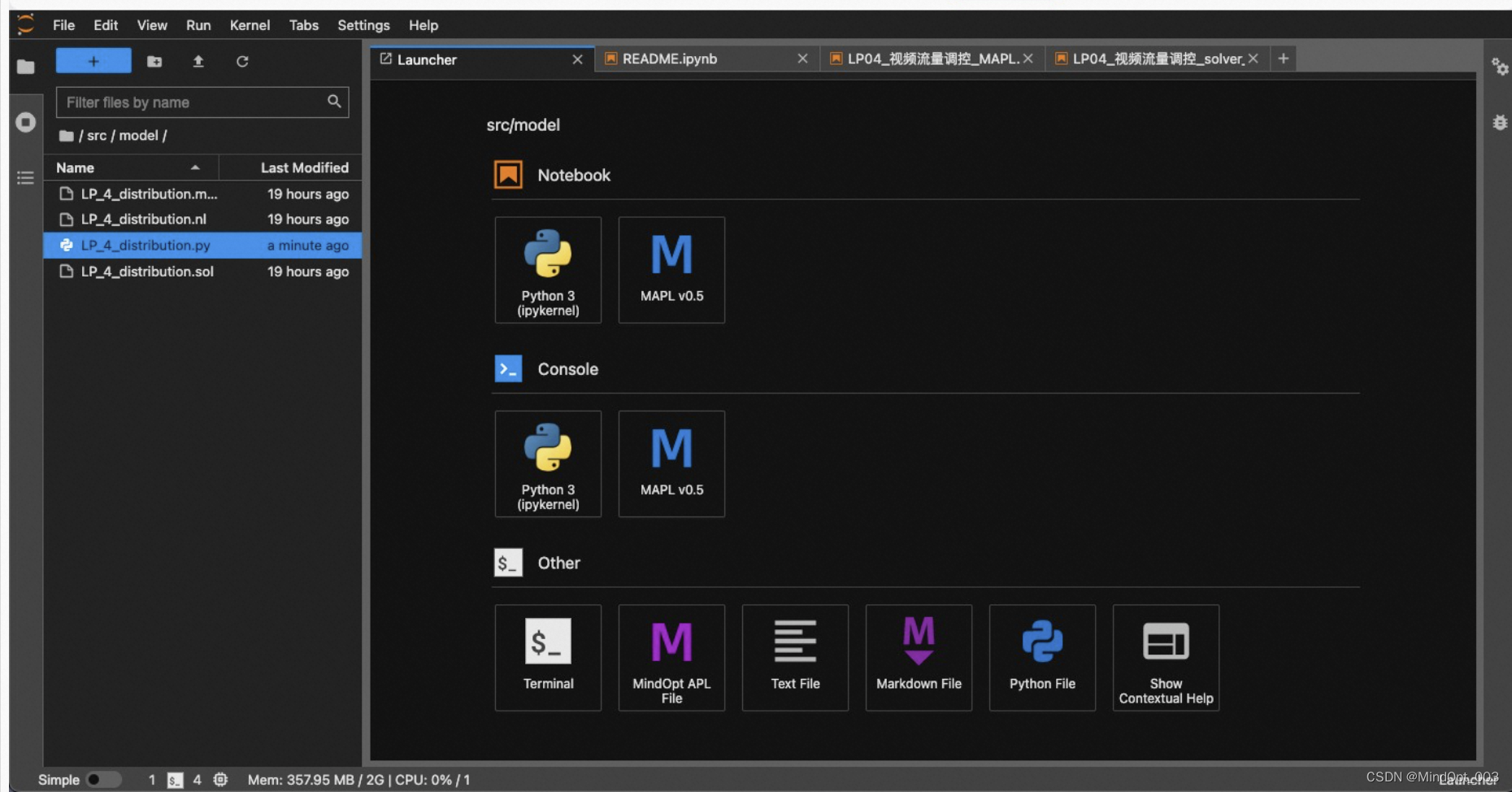The image size is (1512, 792).
Task: Create a new folder icon
Action: click(x=154, y=61)
